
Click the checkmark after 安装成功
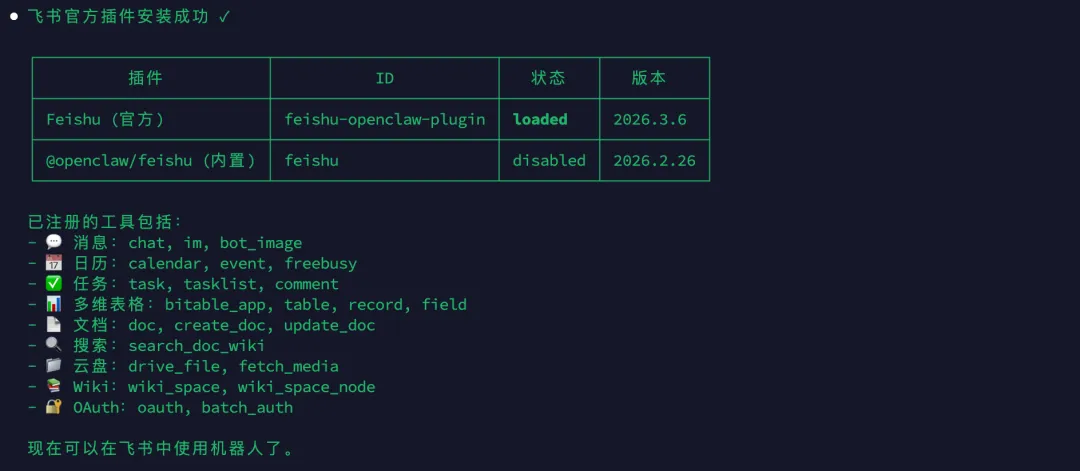(x=223, y=17)
